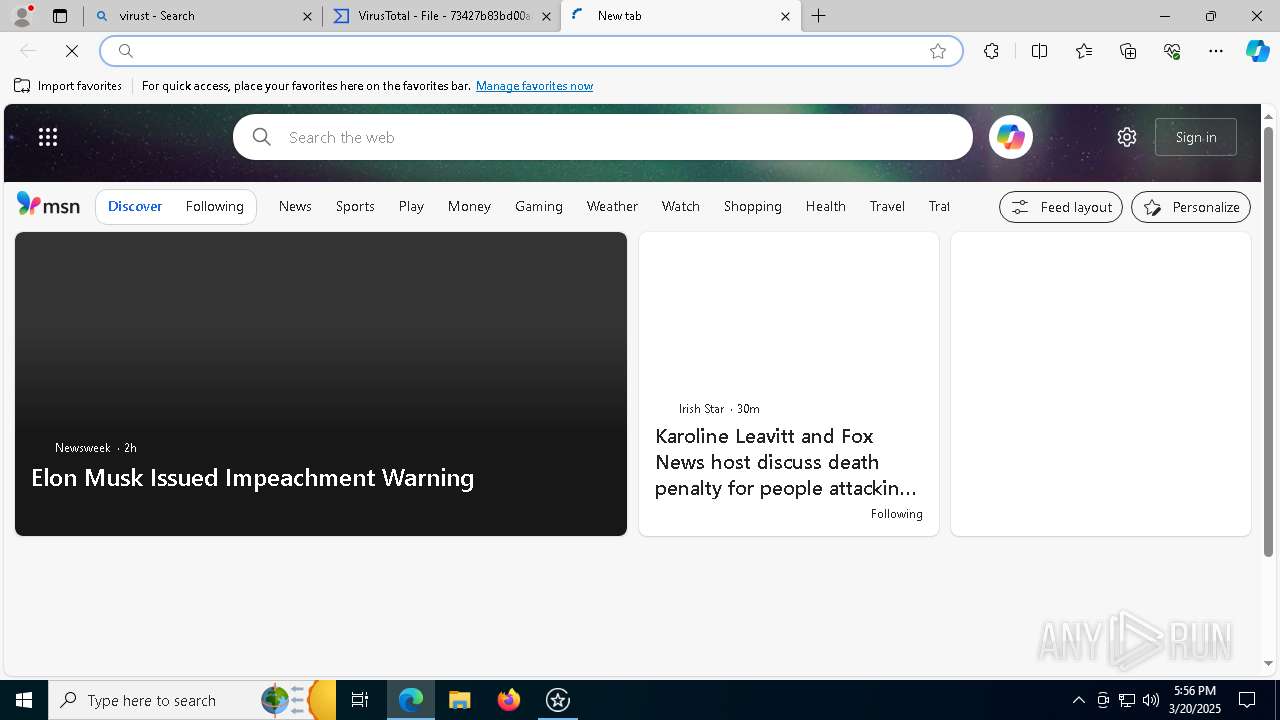Open the msn logo homepage link

48,205
